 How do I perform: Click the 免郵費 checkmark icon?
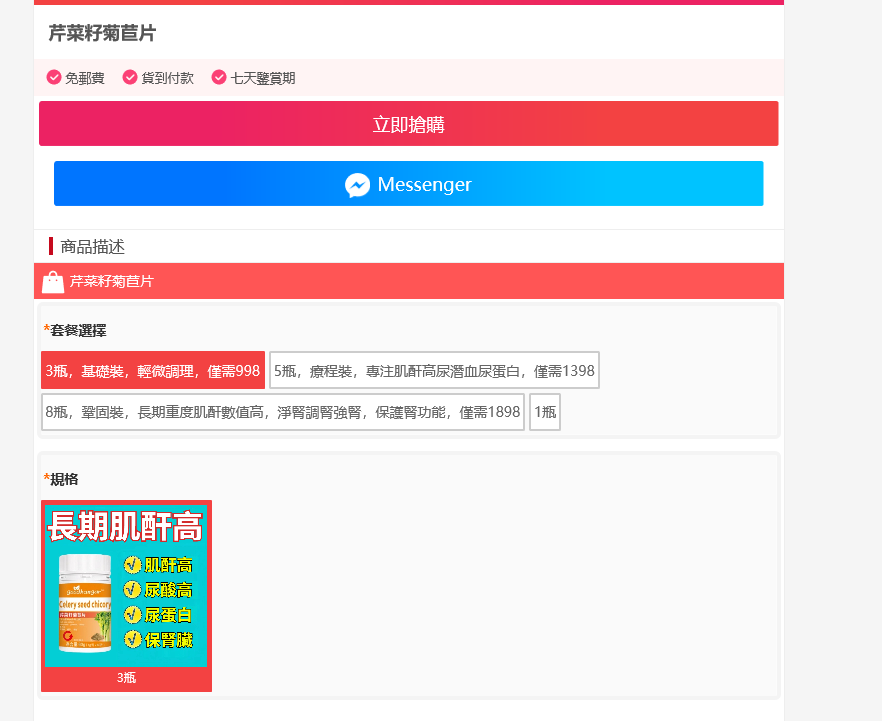(x=54, y=77)
